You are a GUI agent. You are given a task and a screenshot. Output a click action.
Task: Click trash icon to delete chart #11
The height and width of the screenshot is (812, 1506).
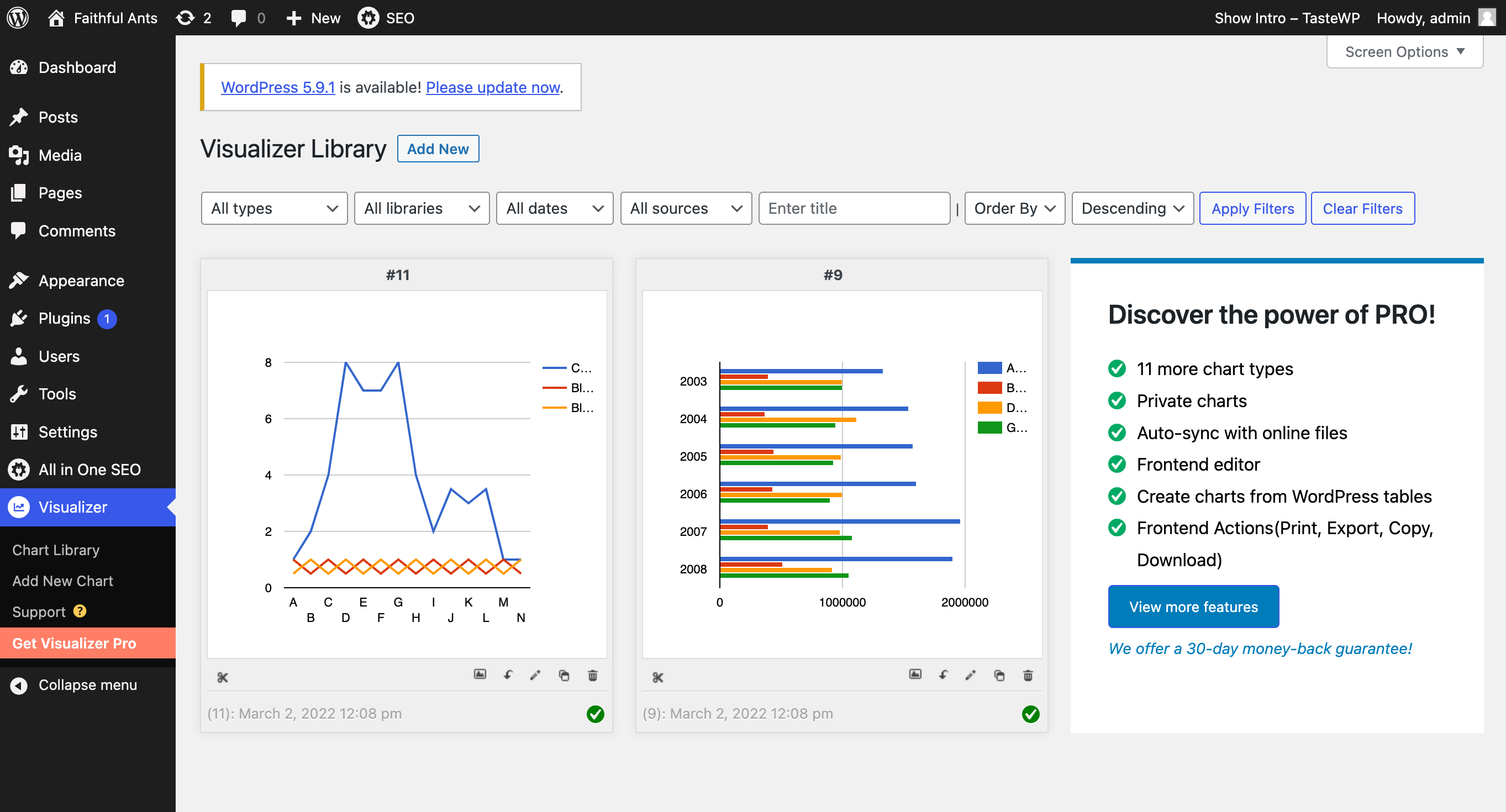tap(592, 675)
